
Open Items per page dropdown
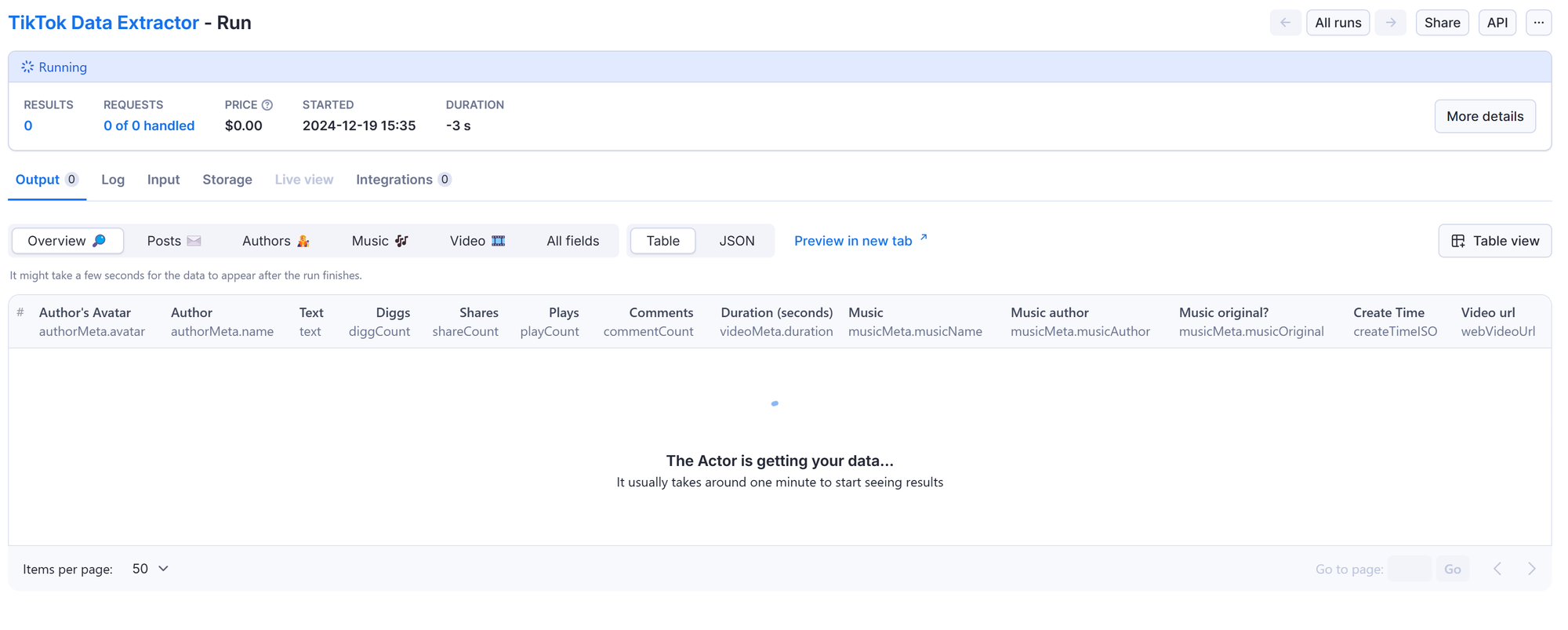pos(151,569)
